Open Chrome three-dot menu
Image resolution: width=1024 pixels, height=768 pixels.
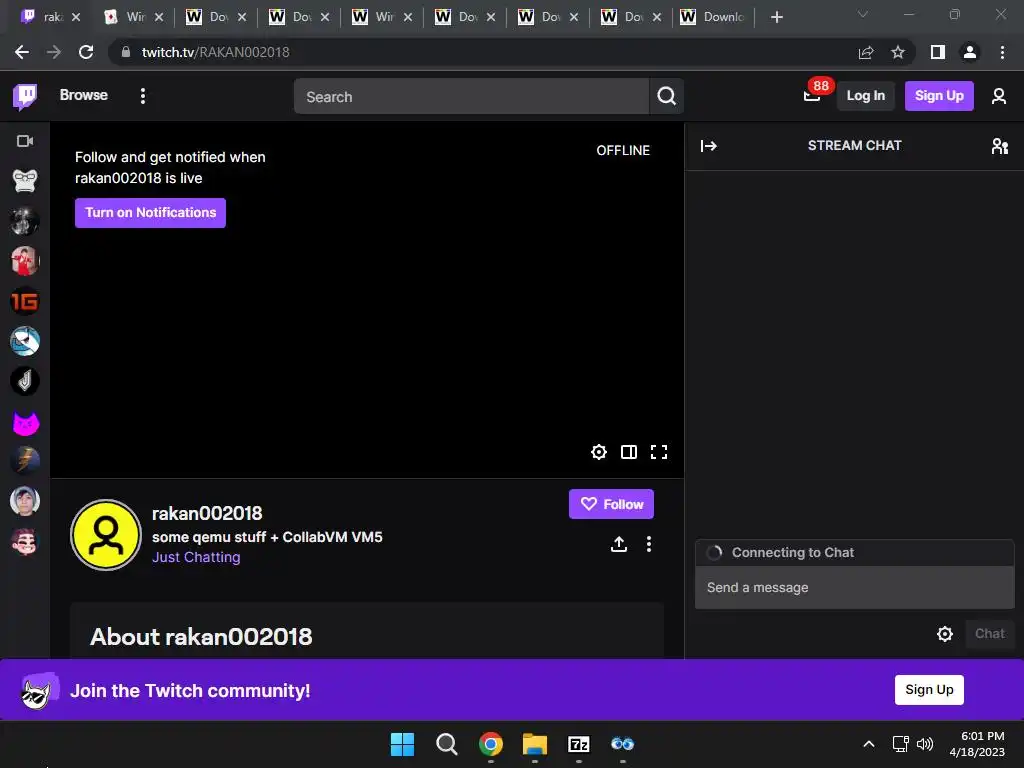coord(1002,52)
